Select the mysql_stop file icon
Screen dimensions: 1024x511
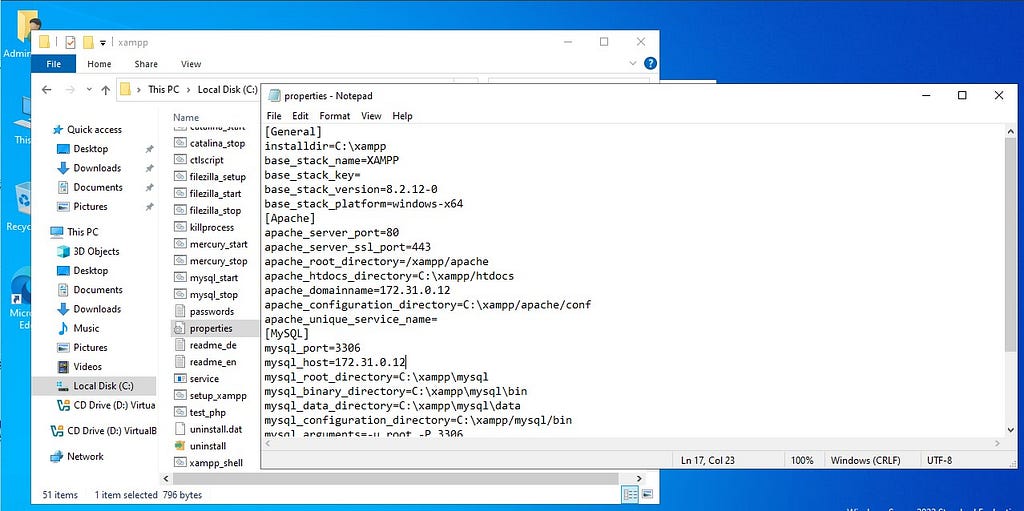[x=180, y=295]
